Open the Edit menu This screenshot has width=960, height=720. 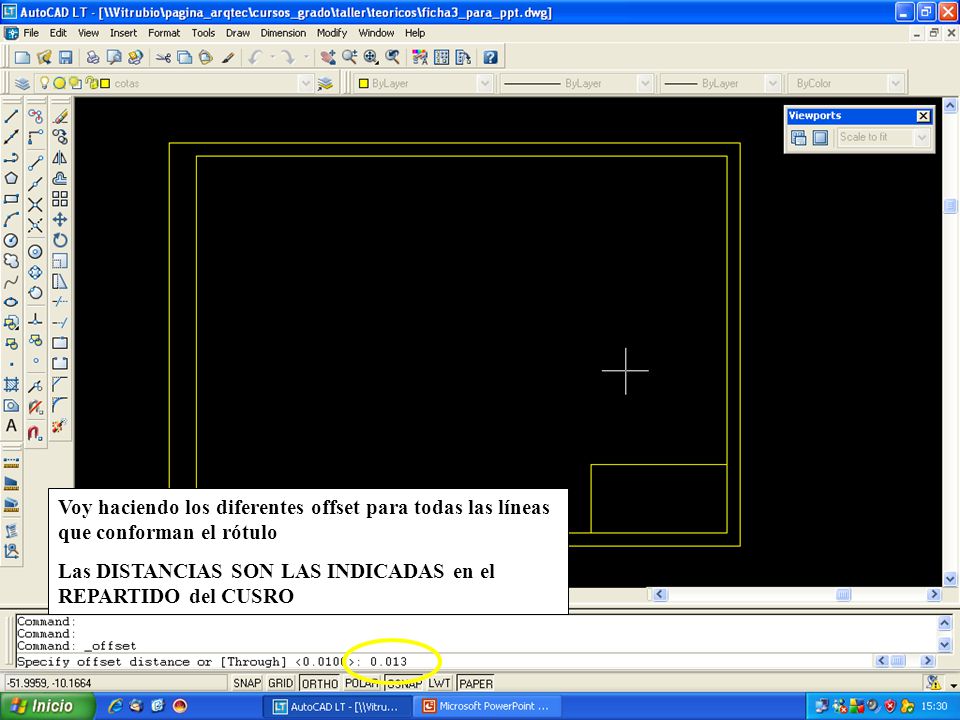(x=58, y=33)
